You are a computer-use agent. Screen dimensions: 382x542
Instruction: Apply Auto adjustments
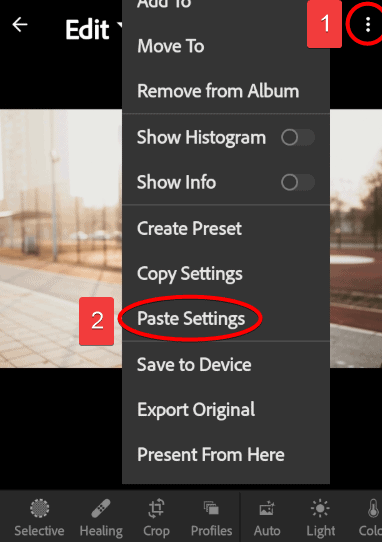[x=267, y=517]
